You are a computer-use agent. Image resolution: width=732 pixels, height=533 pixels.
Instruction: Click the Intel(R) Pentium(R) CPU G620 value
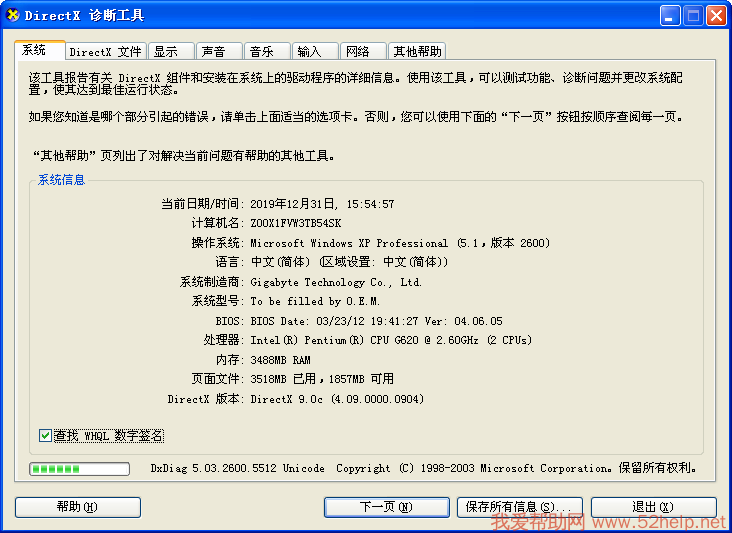(391, 340)
